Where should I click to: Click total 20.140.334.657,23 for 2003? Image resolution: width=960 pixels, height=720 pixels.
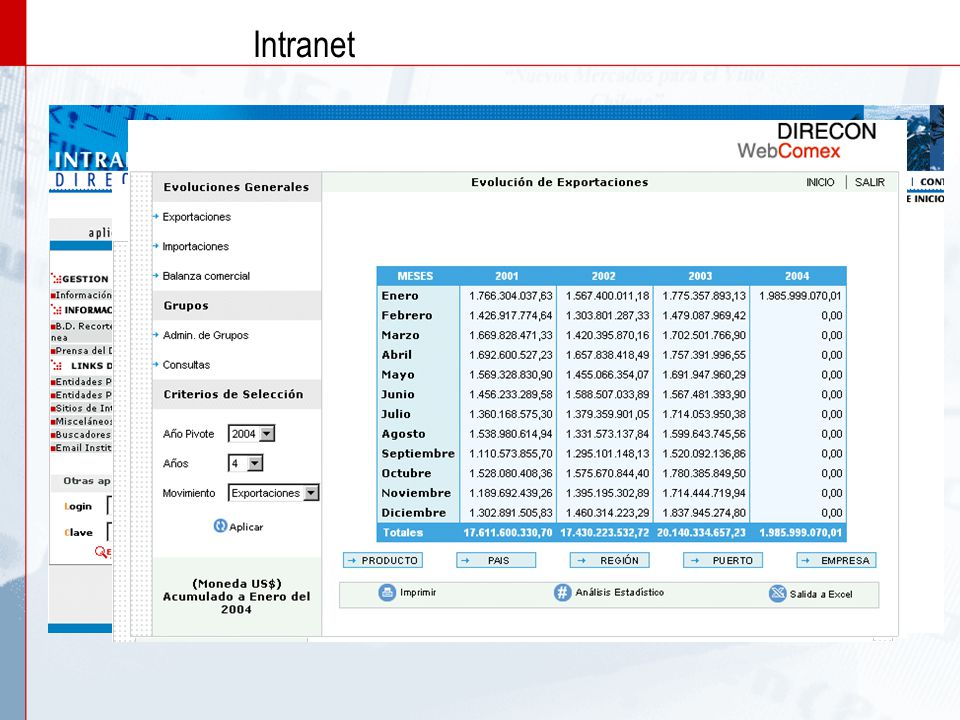click(x=702, y=533)
